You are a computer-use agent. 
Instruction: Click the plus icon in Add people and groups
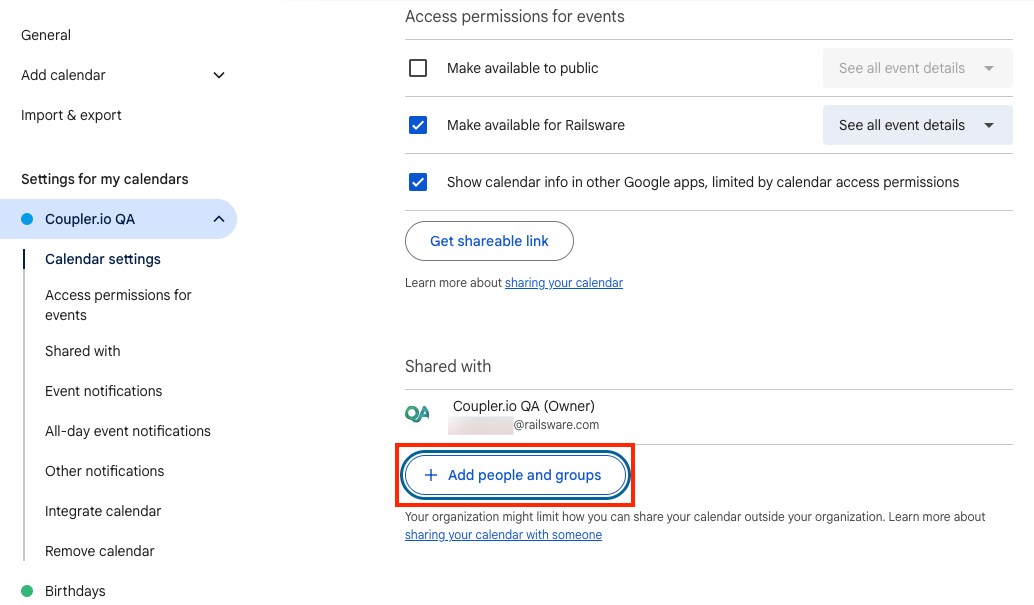(x=430, y=475)
